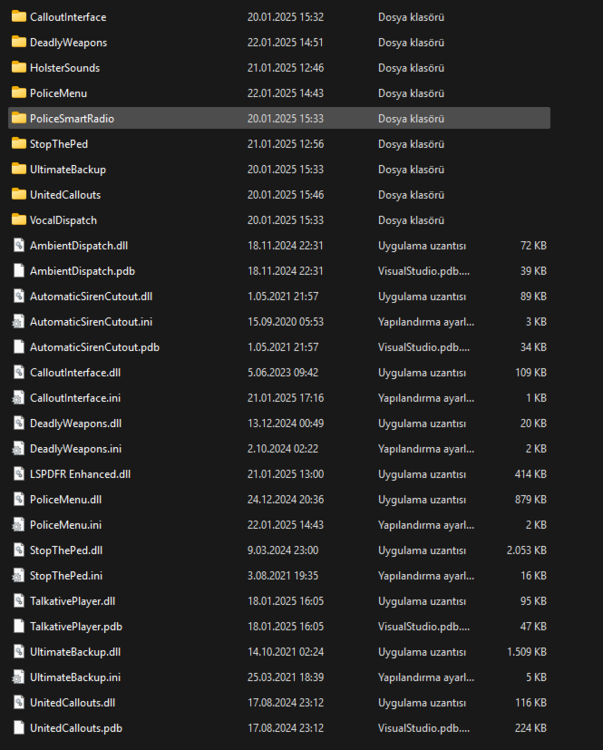Select the LSPDFR Enhanced.dll file name
The image size is (603, 750).
(x=80, y=474)
